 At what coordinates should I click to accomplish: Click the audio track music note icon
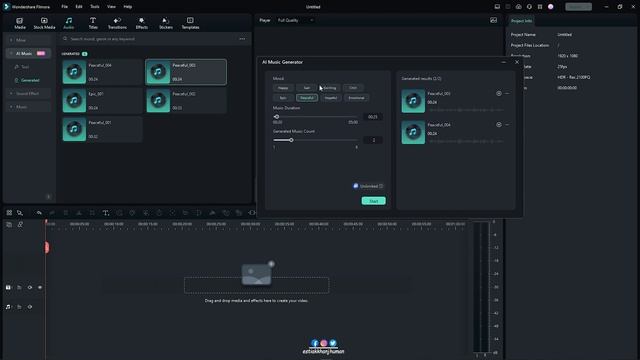[x=8, y=307]
